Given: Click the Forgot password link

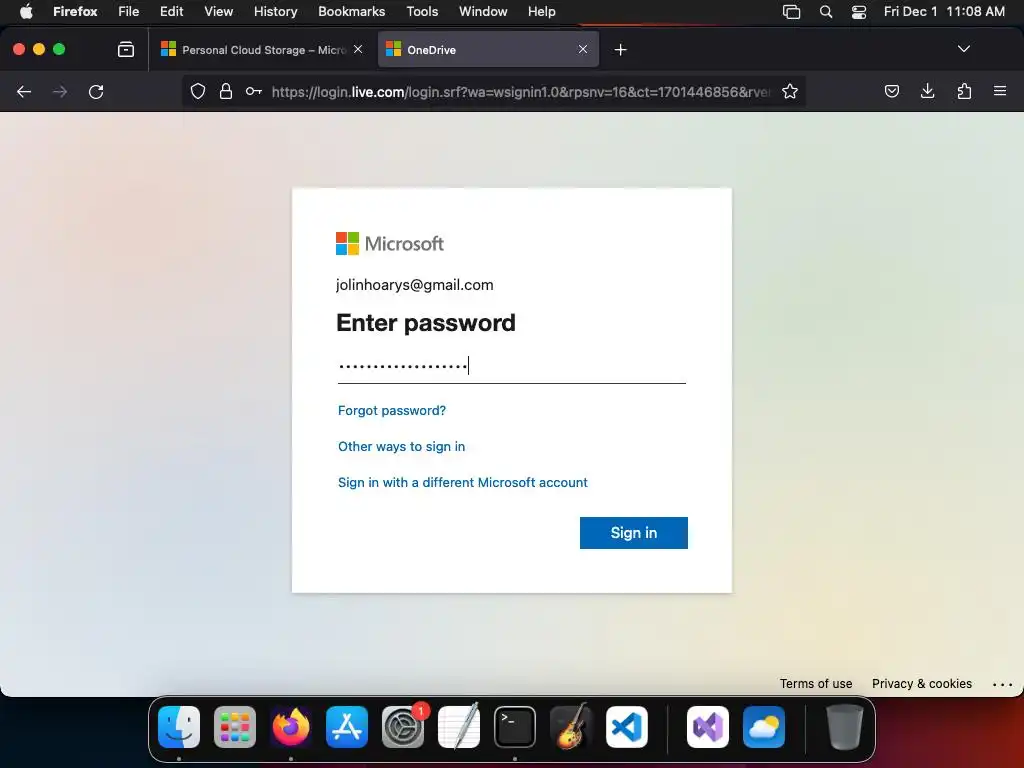Looking at the screenshot, I should (392, 411).
